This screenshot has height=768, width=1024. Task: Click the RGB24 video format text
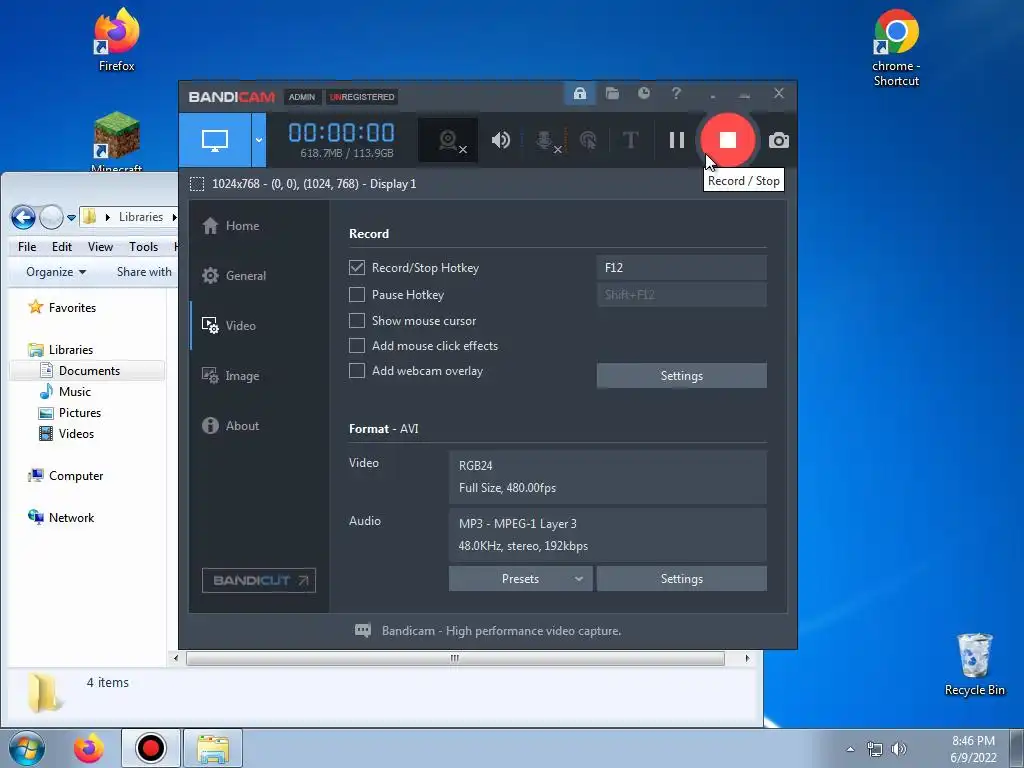click(x=475, y=466)
